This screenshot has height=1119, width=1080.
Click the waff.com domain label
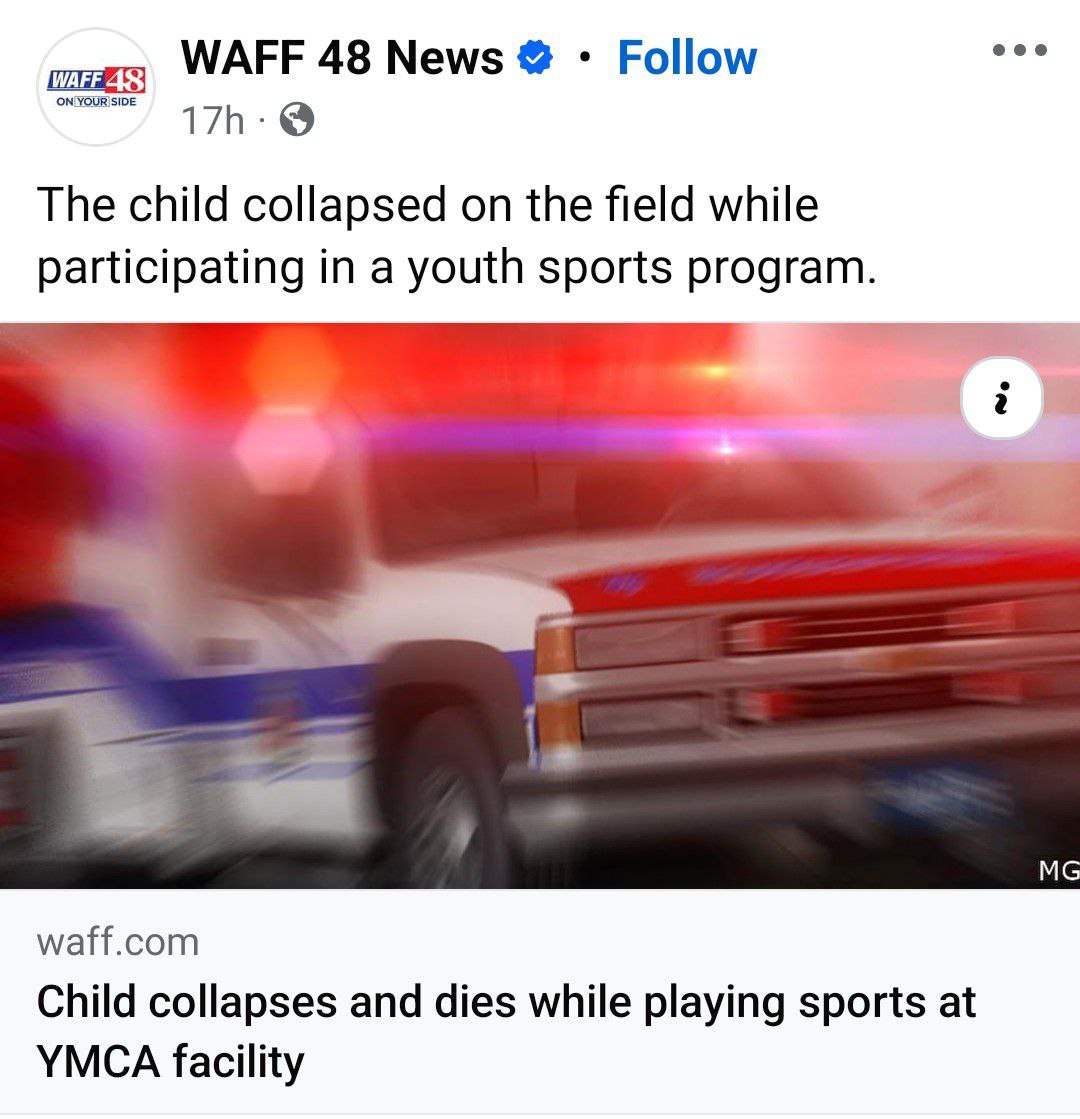click(118, 942)
